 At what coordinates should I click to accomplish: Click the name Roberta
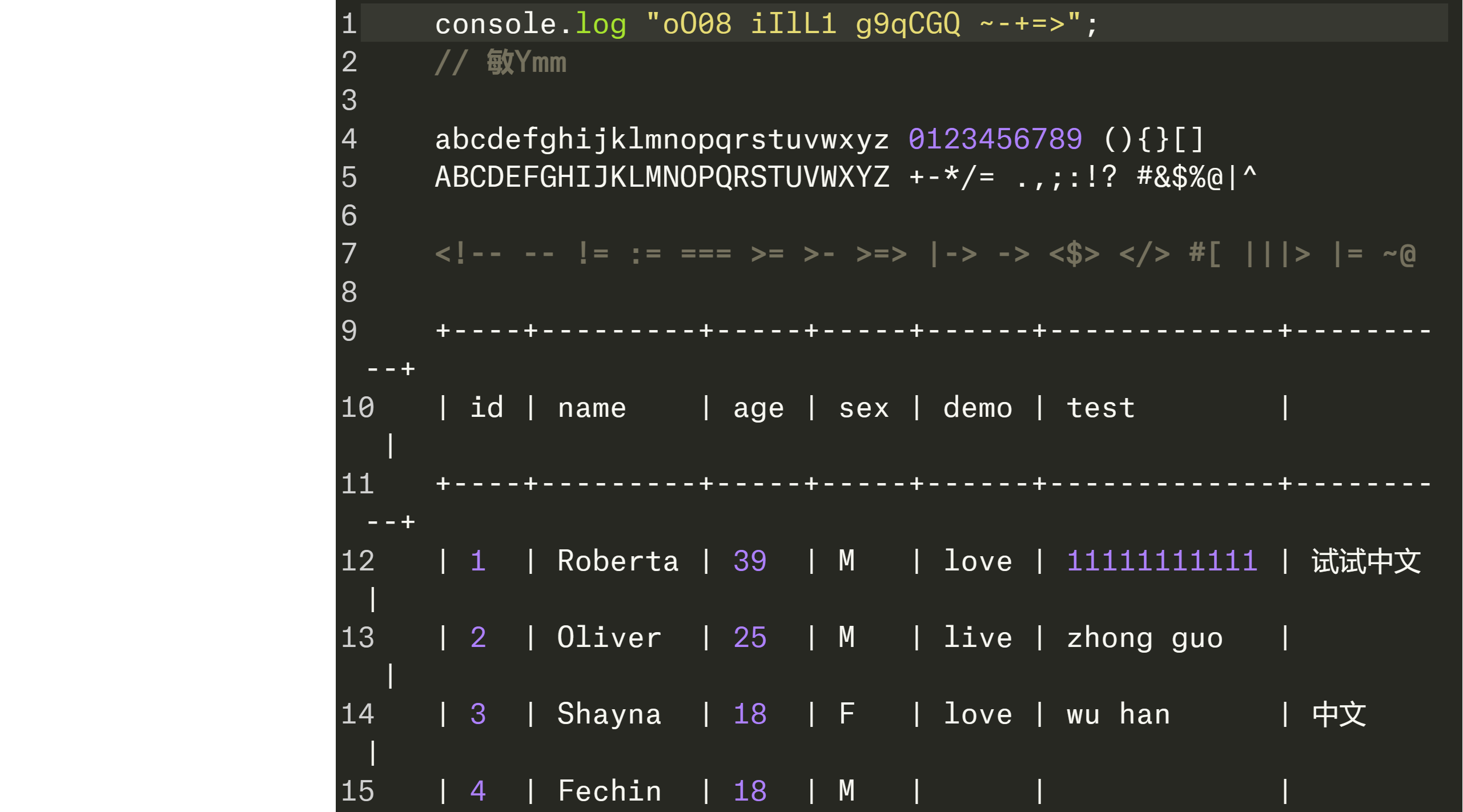click(x=618, y=560)
